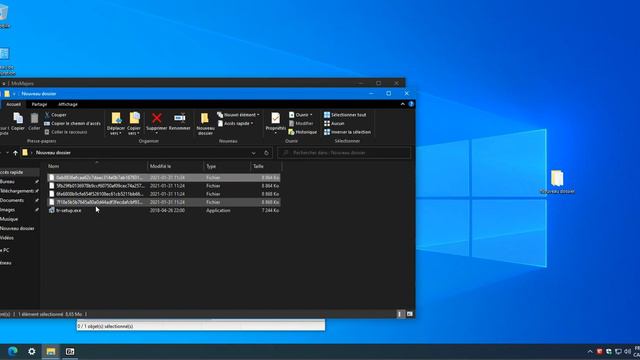Image resolution: width=640 pixels, height=360 pixels.
Task: Click Nouveau dossier in the address bar
Action: click(x=53, y=153)
